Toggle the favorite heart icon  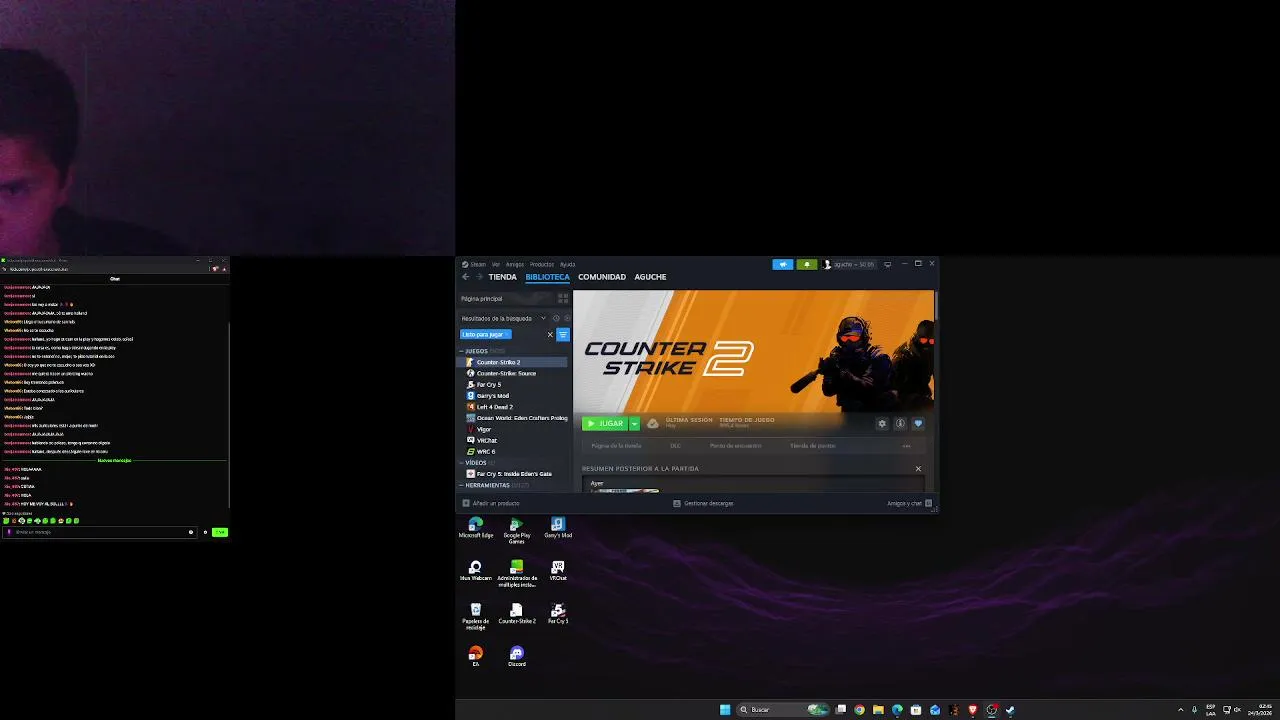pyautogui.click(x=918, y=423)
